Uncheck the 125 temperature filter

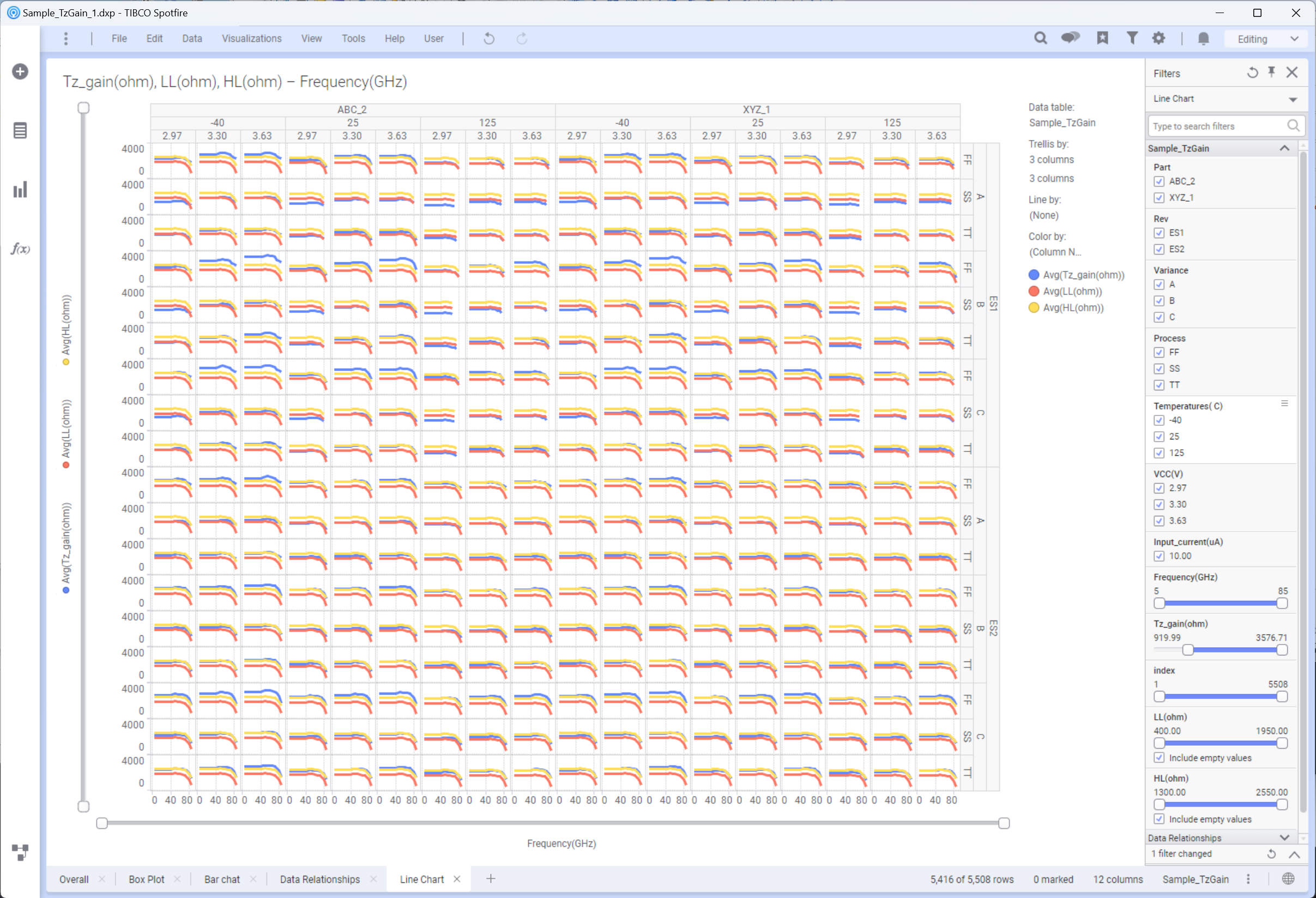(1159, 453)
